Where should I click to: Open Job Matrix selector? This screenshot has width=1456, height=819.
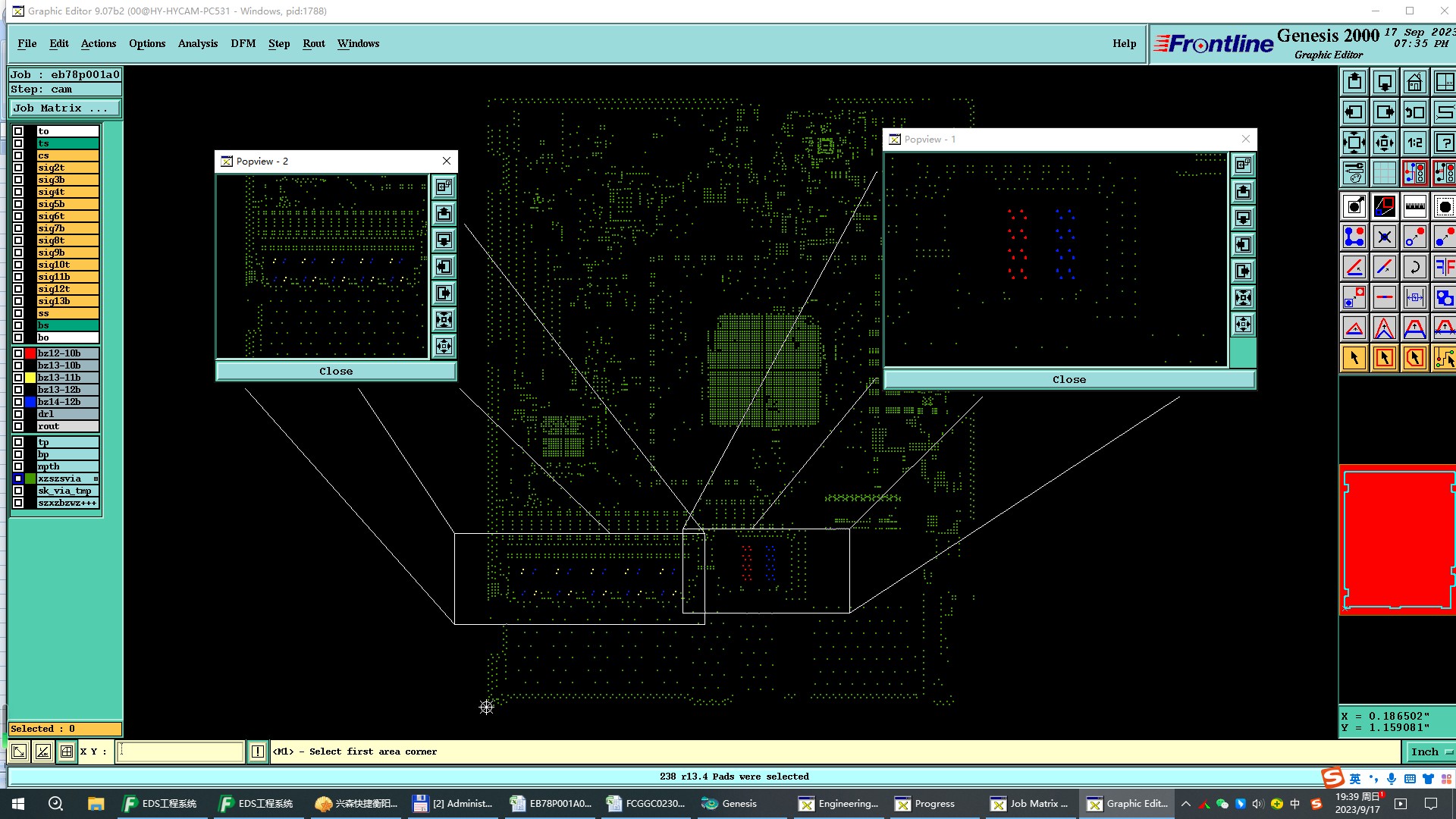(x=64, y=108)
